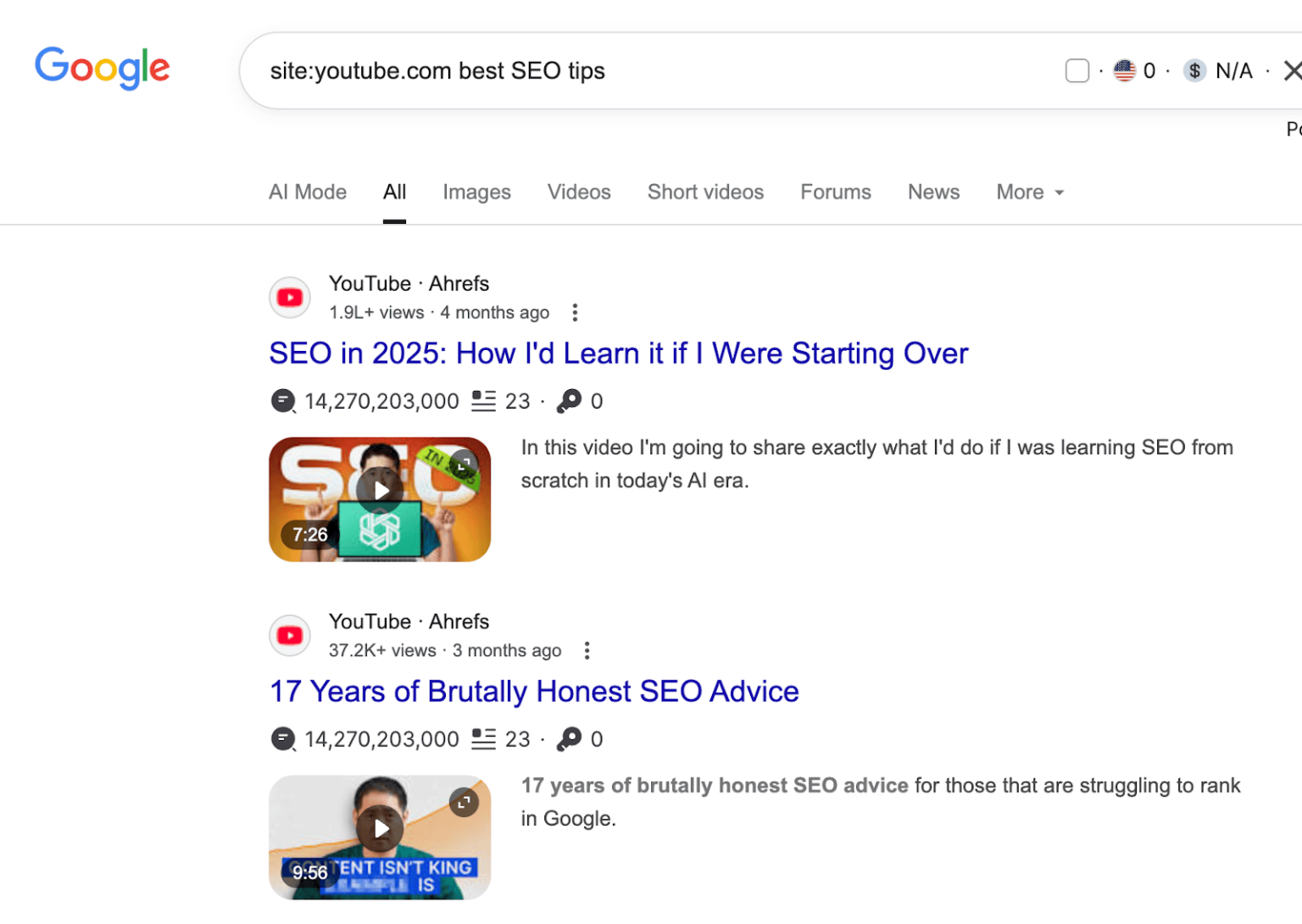Enable the extension checkbox in the search bar
The image size is (1302, 924).
1077,70
